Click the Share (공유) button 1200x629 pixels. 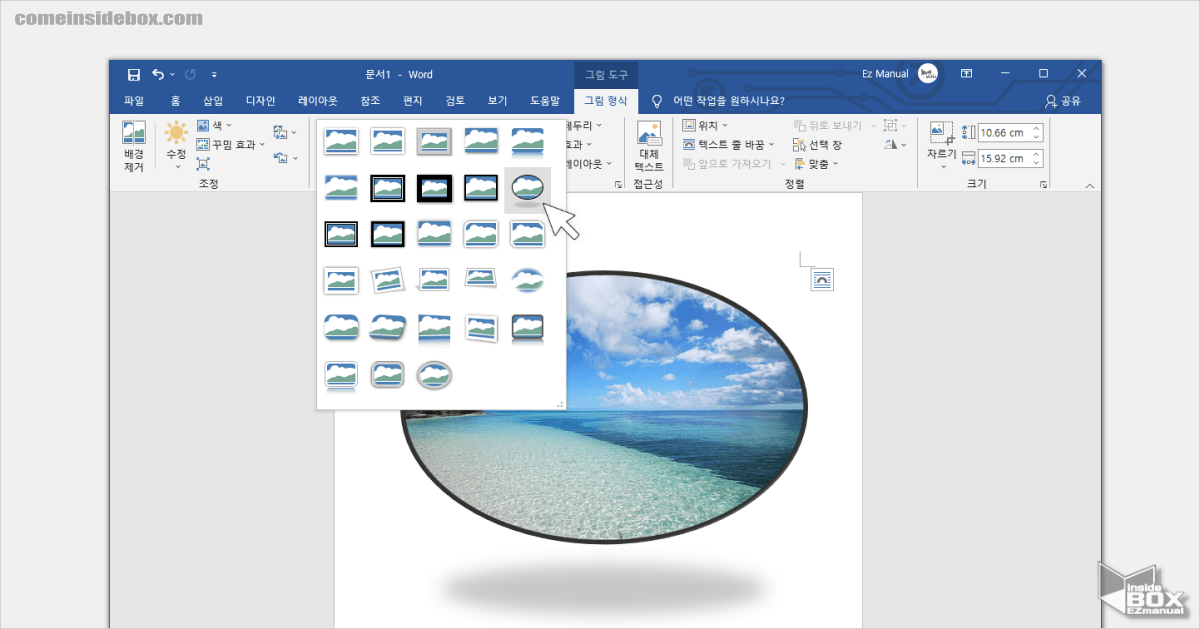tap(1063, 101)
